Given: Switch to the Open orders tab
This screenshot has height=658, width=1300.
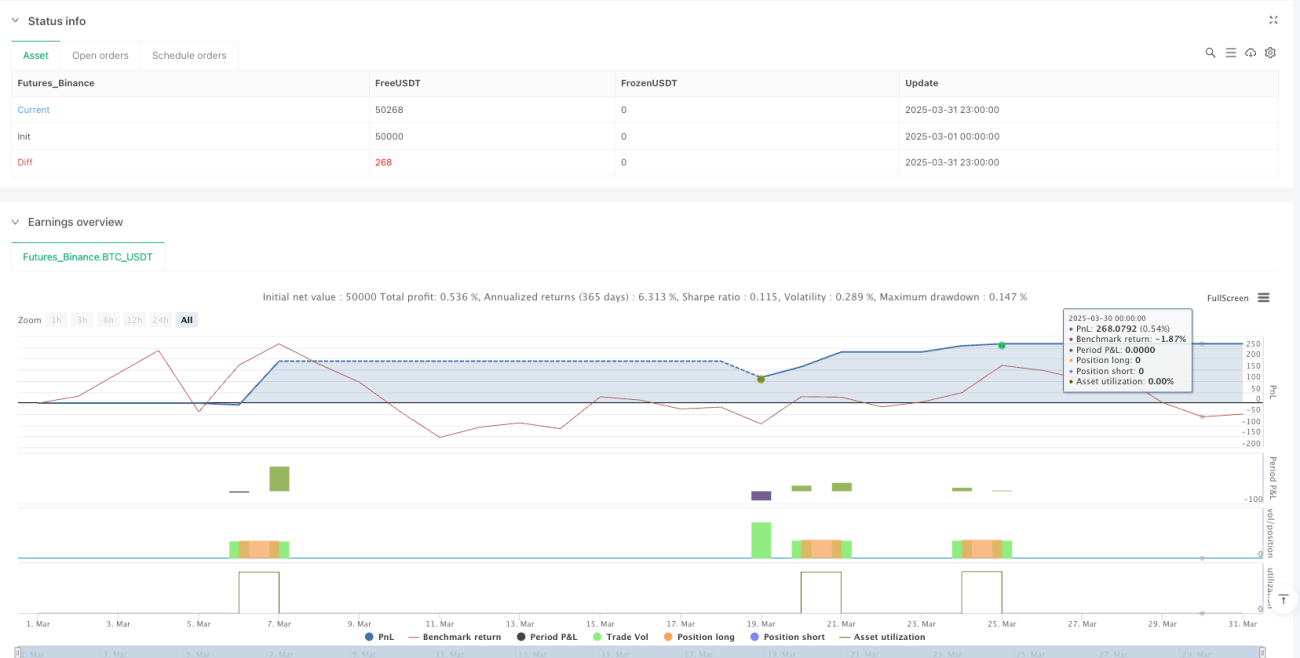Looking at the screenshot, I should click(x=100, y=55).
